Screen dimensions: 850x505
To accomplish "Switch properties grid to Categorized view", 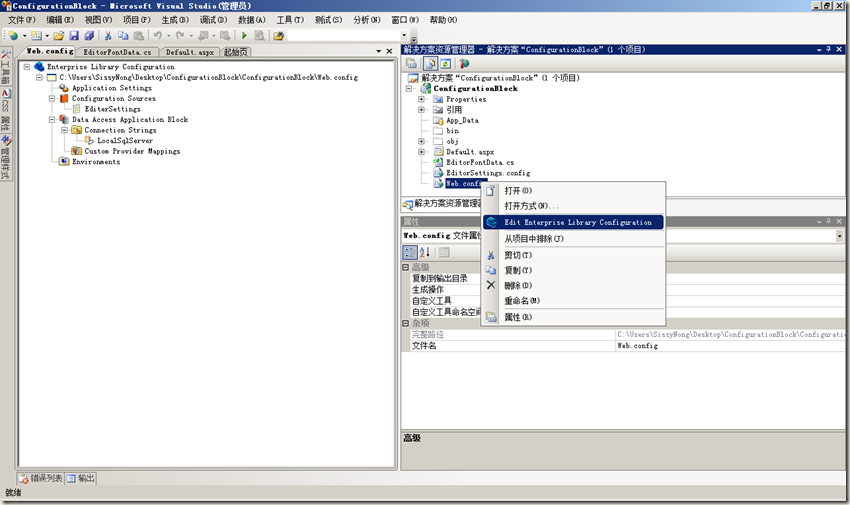I will [x=410, y=252].
